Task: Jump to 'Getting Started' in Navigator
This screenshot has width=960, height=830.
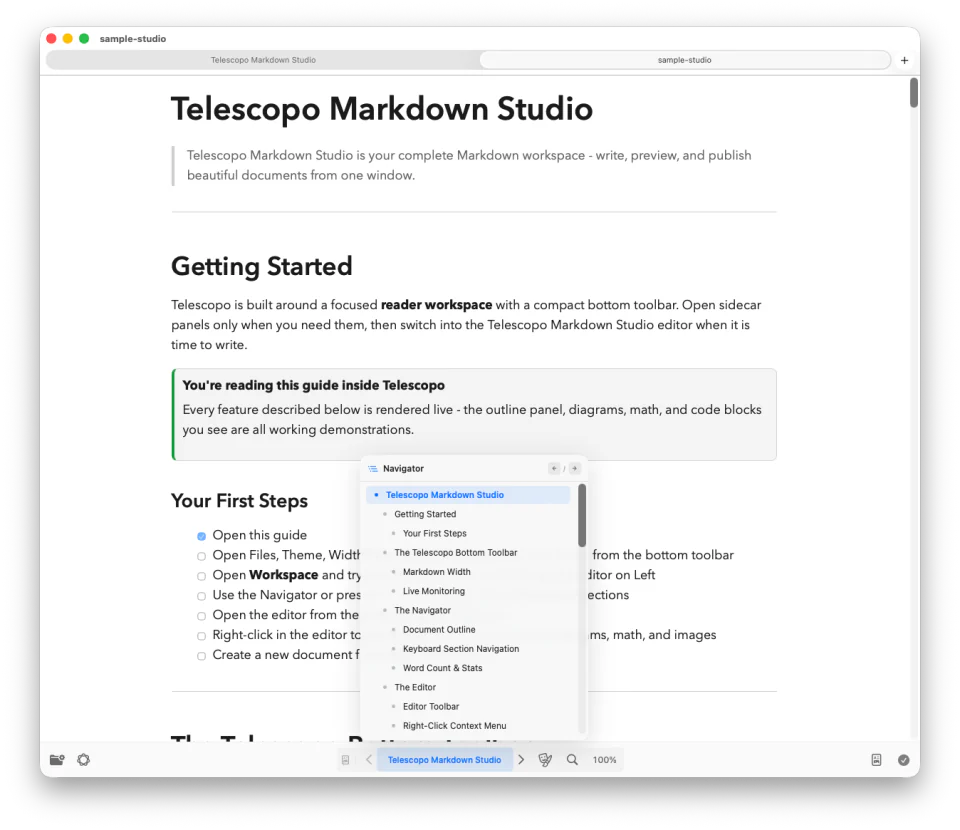Action: [x=425, y=514]
